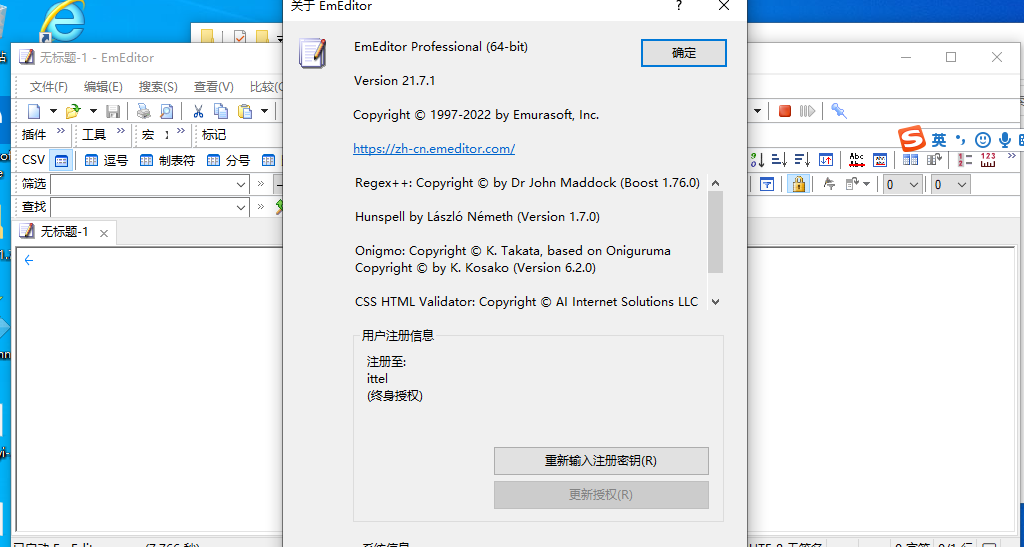Select the 无标题-1 document tab

pos(64,232)
